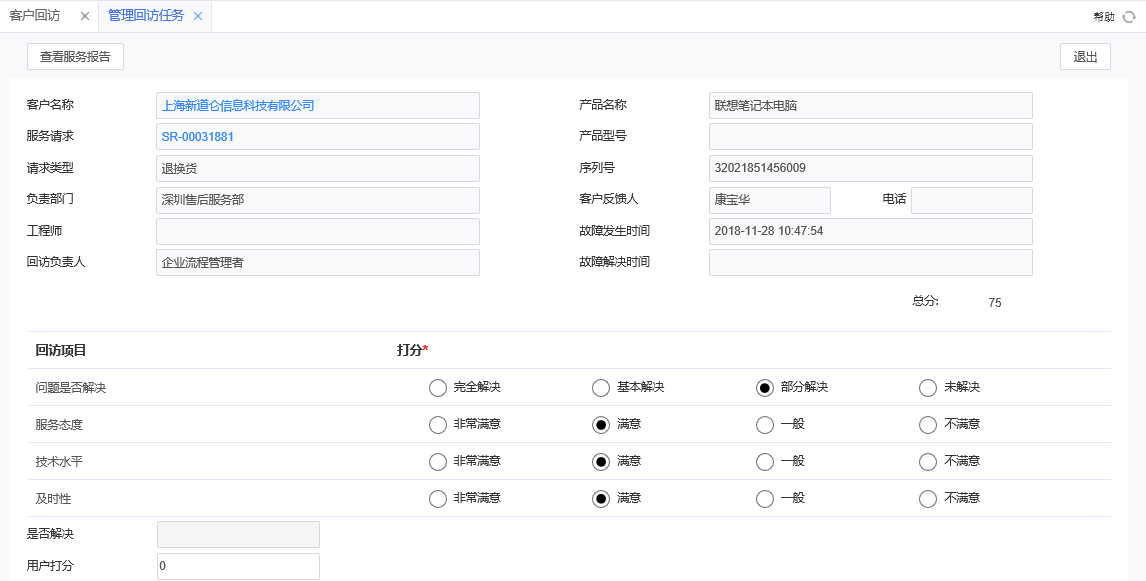This screenshot has width=1146, height=581.
Task: Select 未解决 for 问题是否解决
Action: pyautogui.click(x=927, y=388)
